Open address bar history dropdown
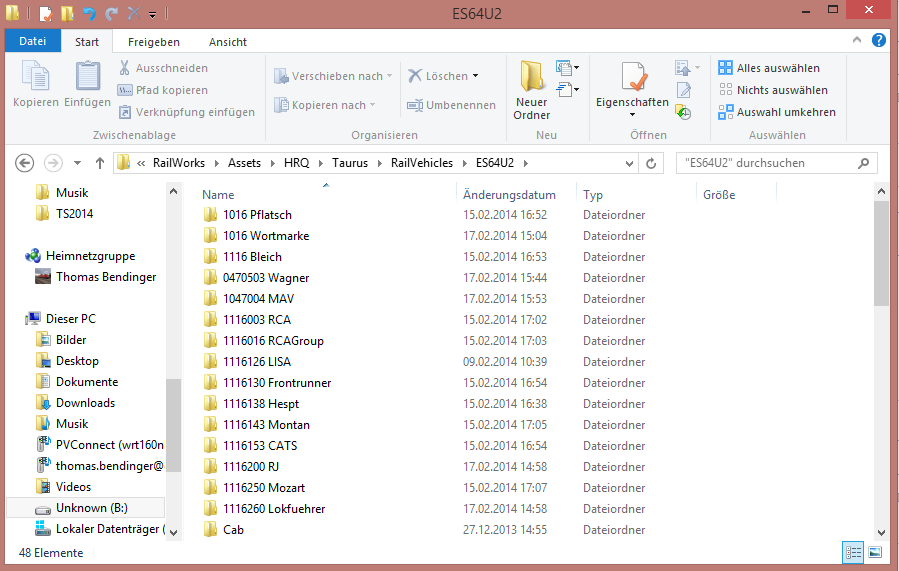Viewport: 899px width, 571px height. (x=629, y=163)
